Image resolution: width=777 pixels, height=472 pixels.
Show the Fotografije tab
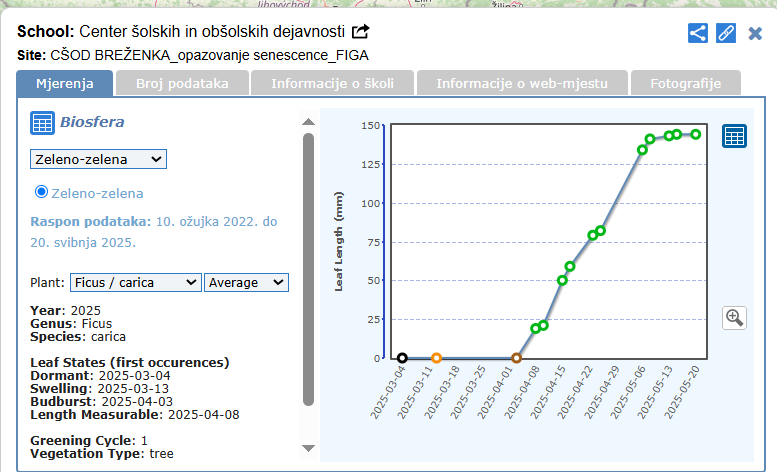(x=685, y=83)
